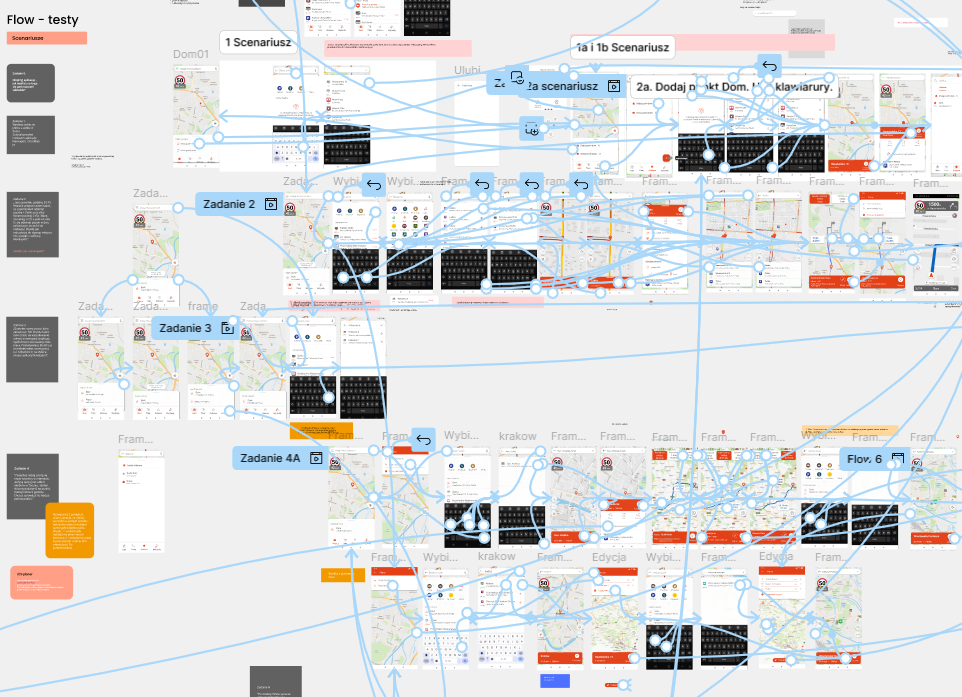
Task: Select the small blue rectangle at bottom
Action: pos(554,680)
